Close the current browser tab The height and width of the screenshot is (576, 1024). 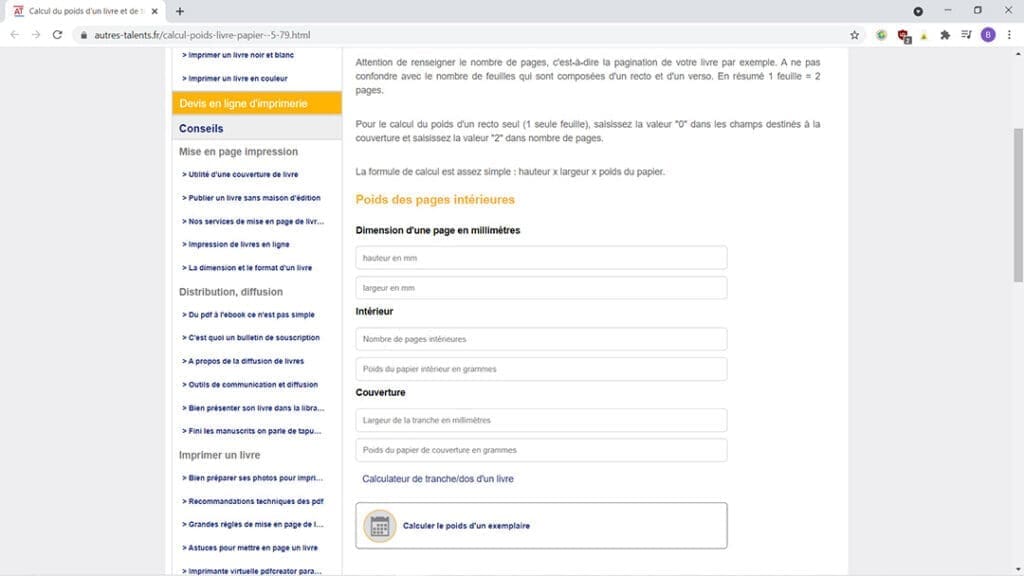click(155, 11)
